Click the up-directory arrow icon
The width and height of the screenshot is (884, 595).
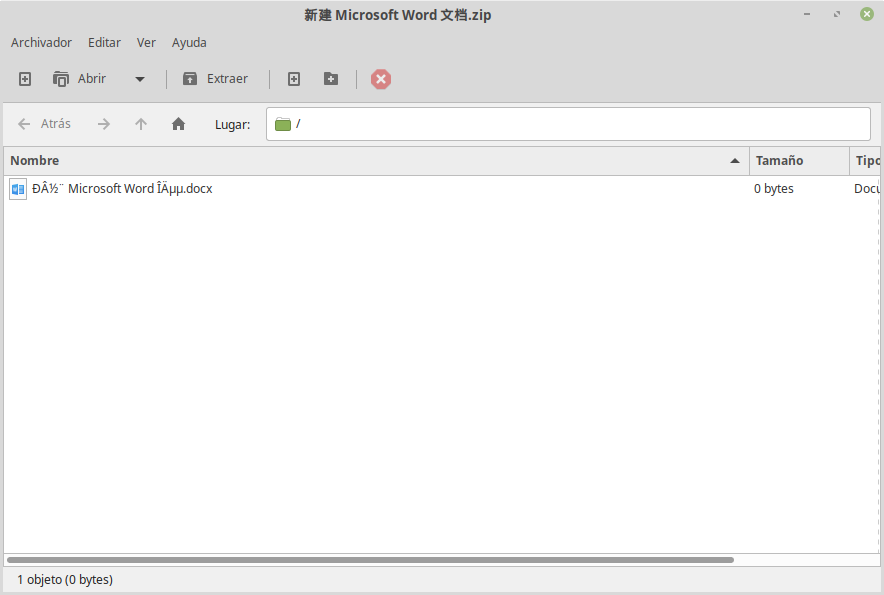140,124
